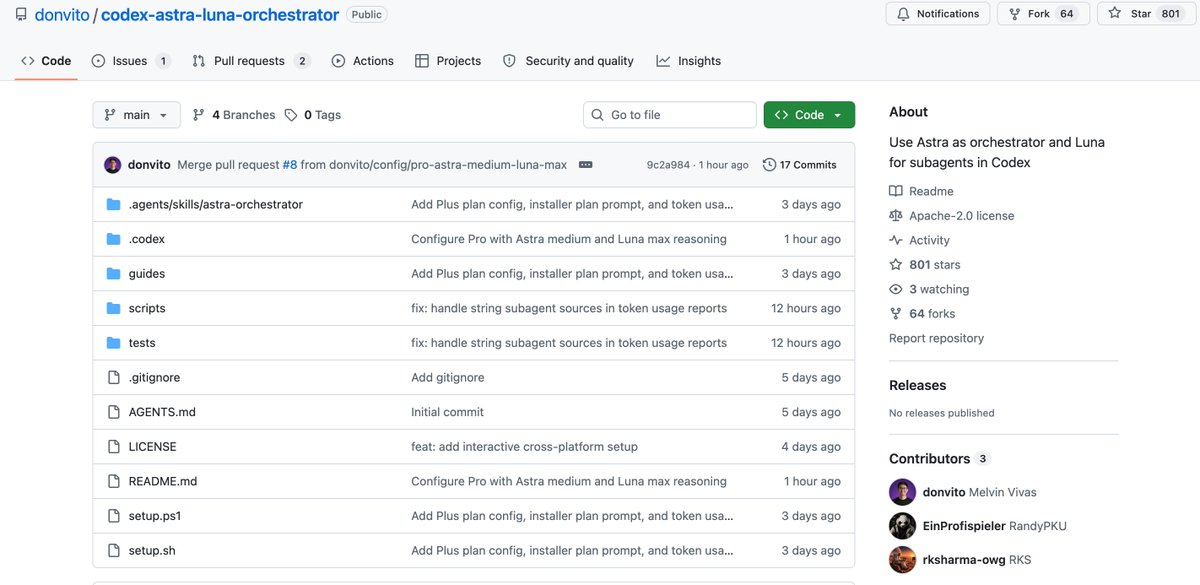Open the .agents/skills/astra-orchestrator folder icon
The width and height of the screenshot is (1200, 585).
coord(113,204)
